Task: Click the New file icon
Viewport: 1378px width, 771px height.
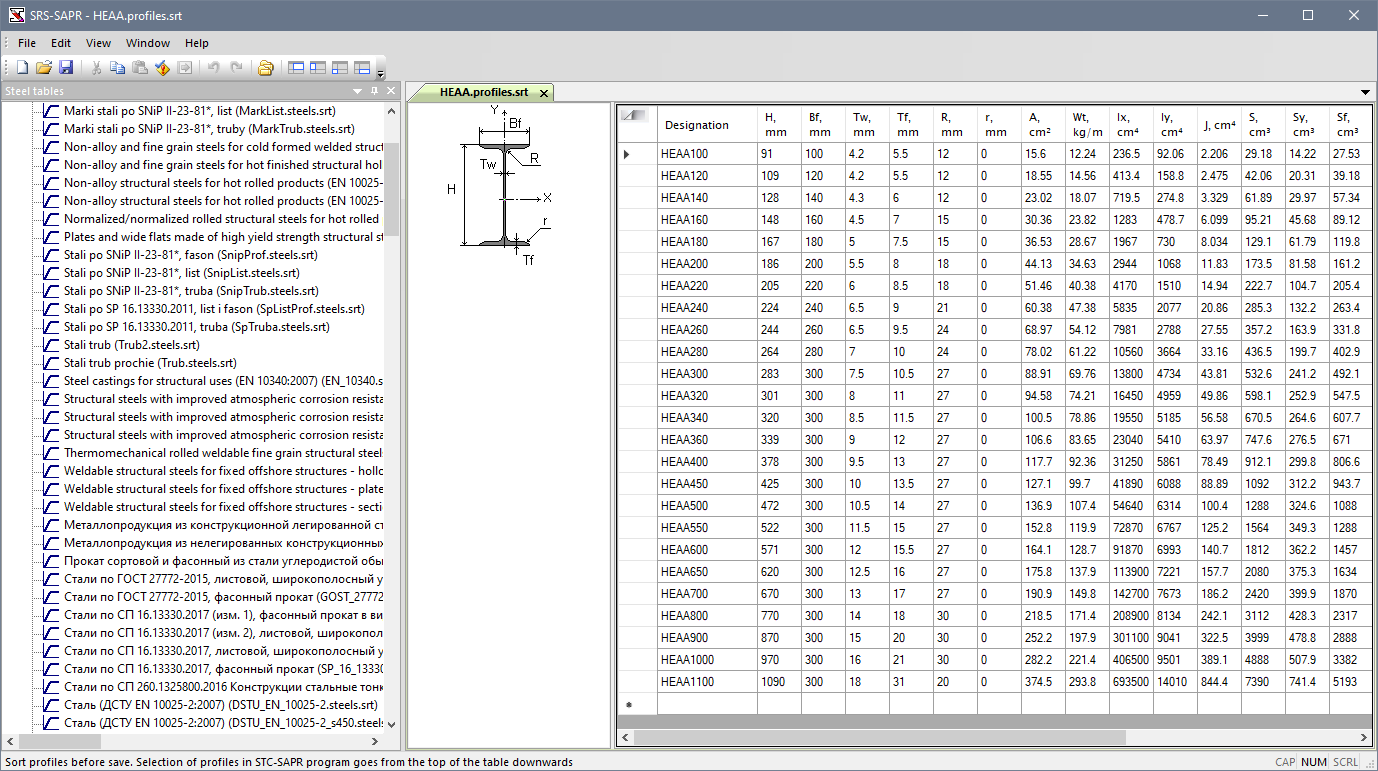Action: coord(22,68)
